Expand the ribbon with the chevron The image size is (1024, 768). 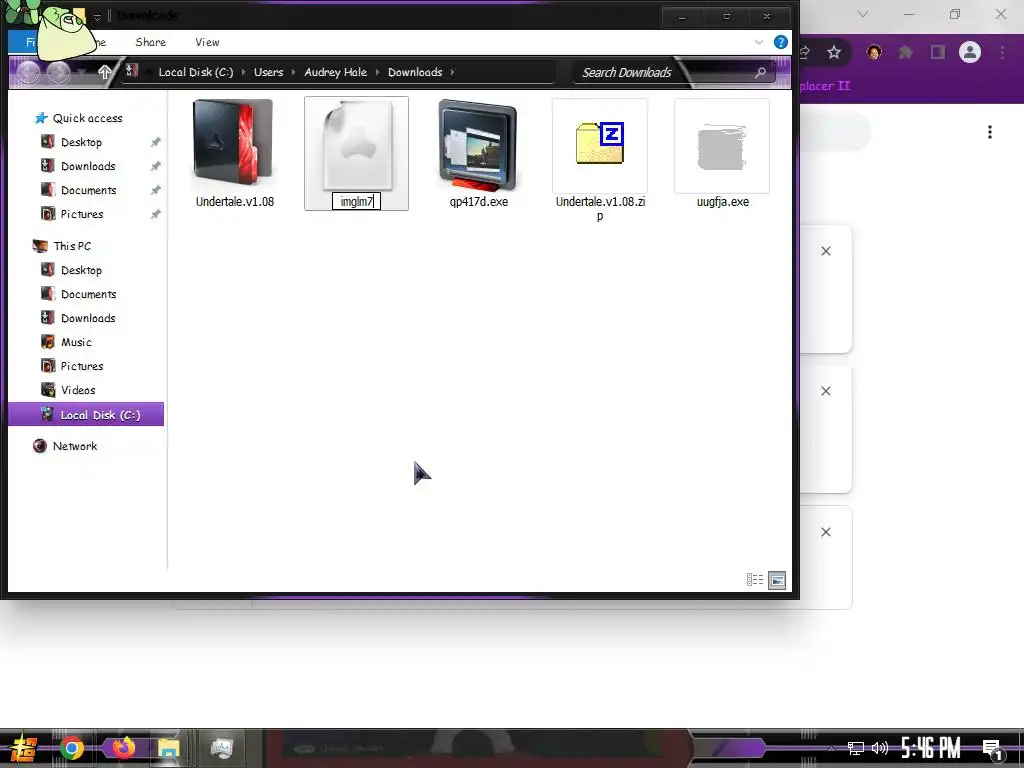(759, 42)
